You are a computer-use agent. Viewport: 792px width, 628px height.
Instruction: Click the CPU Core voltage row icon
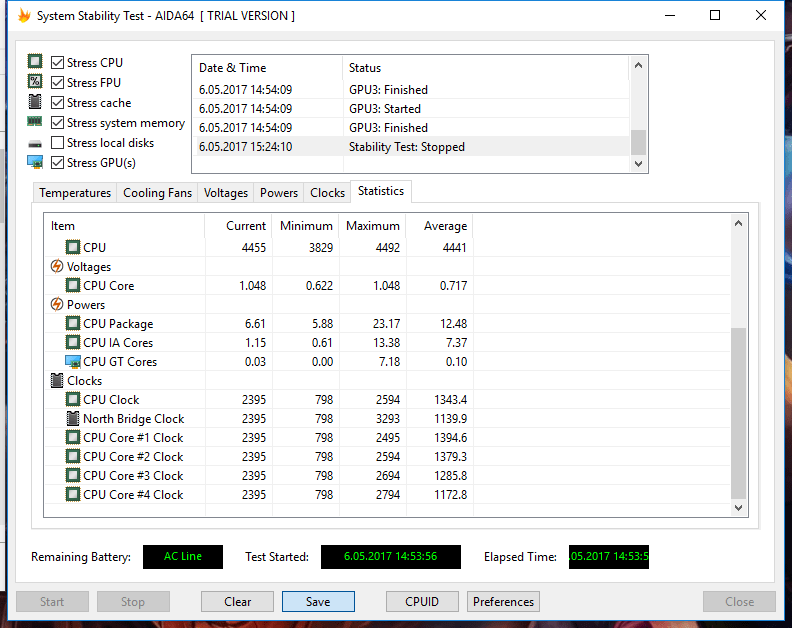coord(73,285)
